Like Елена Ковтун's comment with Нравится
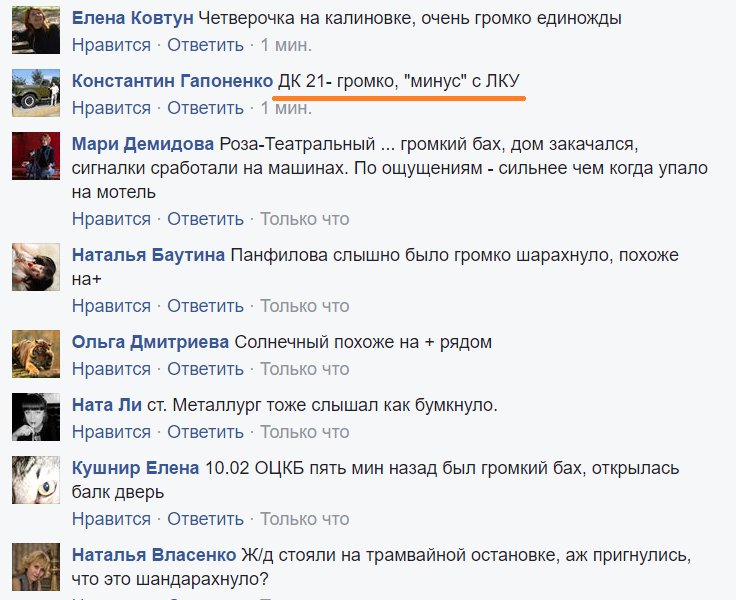Screen dimensions: 736x600 point(111,45)
